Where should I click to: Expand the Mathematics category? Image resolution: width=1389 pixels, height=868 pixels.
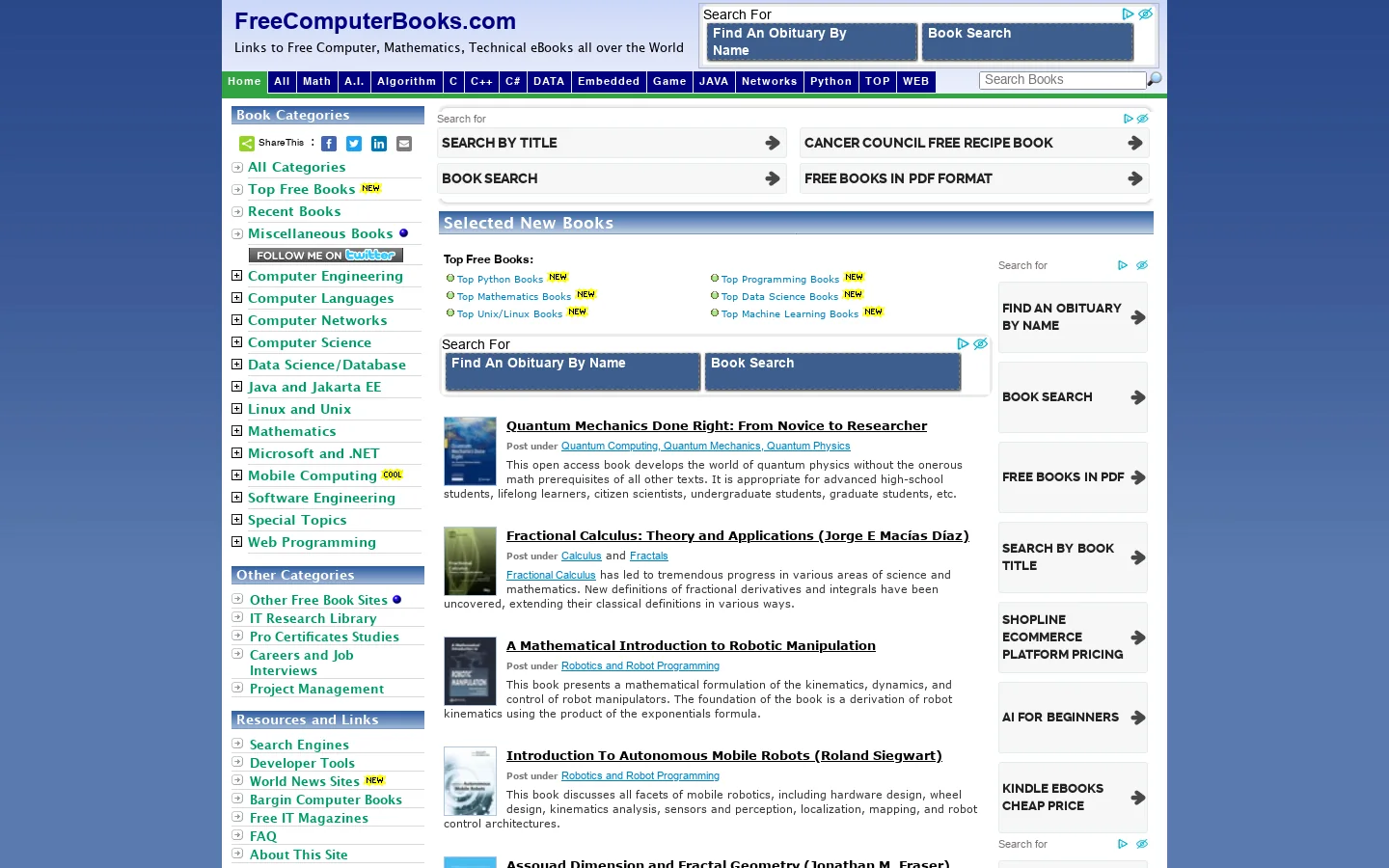[236, 431]
